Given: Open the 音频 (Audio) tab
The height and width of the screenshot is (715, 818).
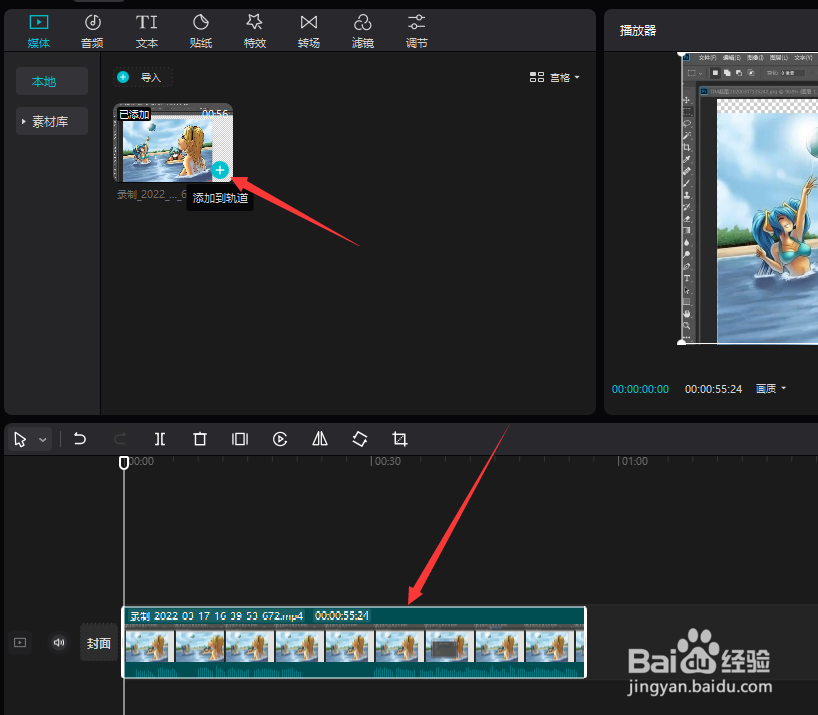Looking at the screenshot, I should 92,32.
